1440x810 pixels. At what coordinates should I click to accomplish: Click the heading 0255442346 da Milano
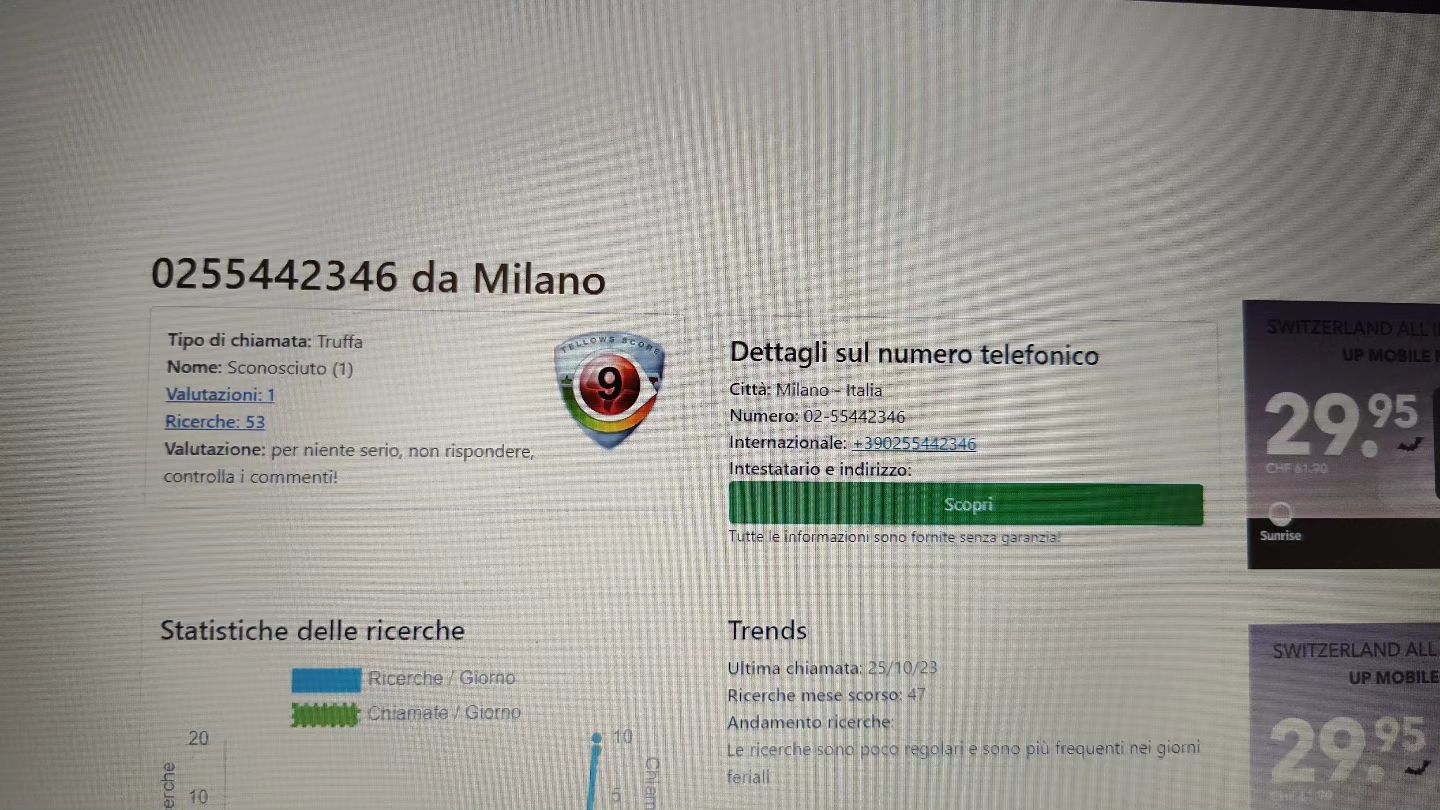click(x=378, y=276)
